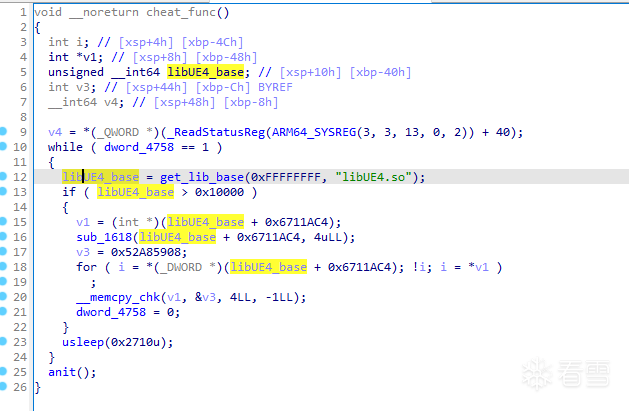Click *v1 at end of line 18
The image size is (629, 411).
[478, 267]
